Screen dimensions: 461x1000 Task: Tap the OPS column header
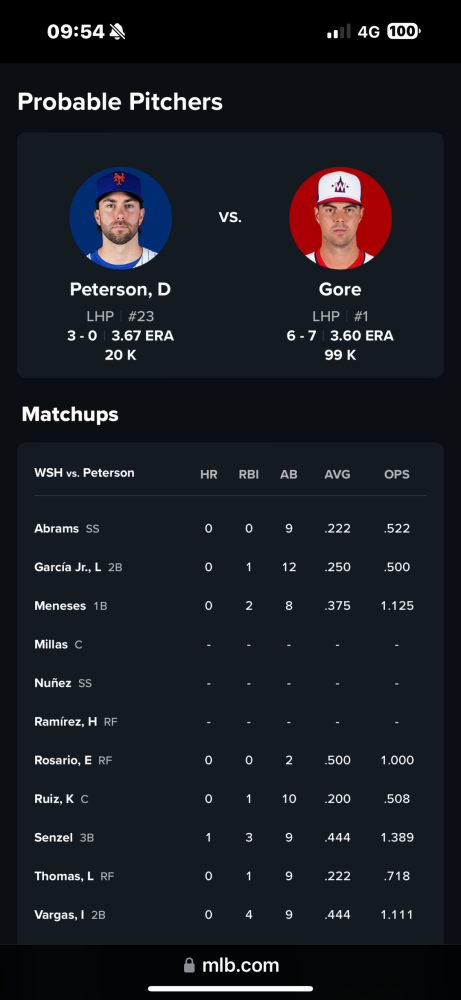397,474
